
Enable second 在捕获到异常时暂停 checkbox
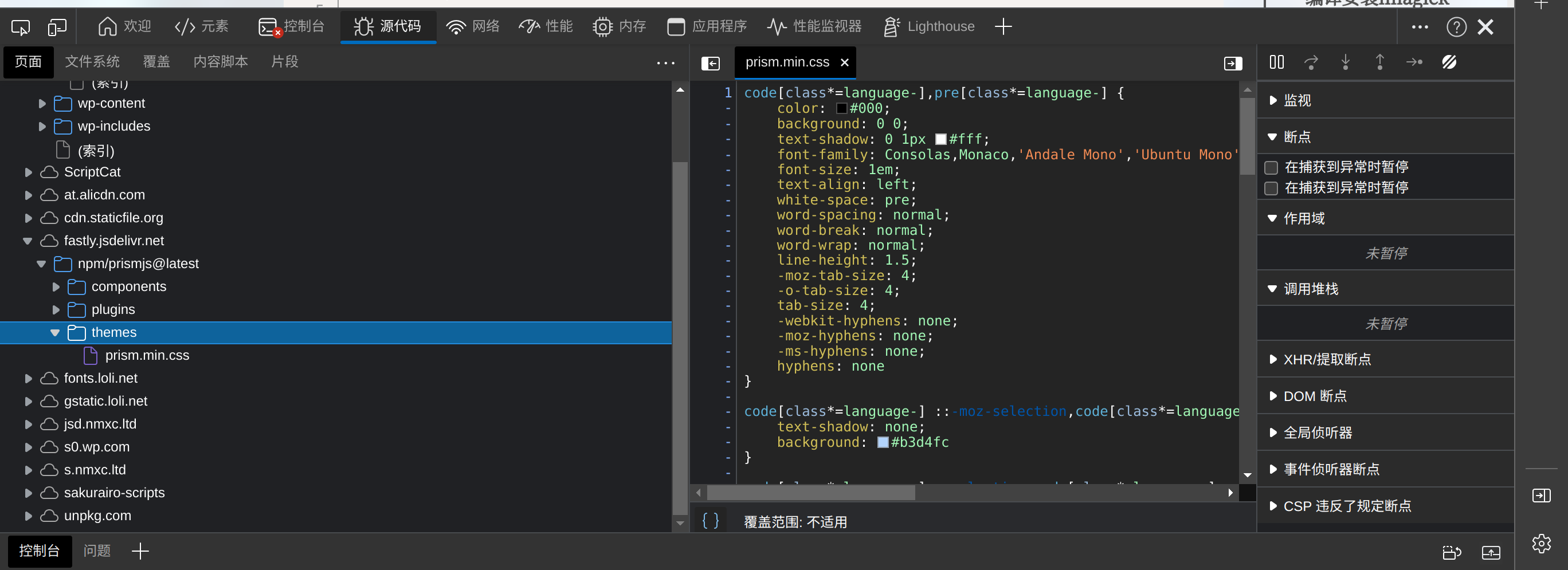[x=1271, y=188]
